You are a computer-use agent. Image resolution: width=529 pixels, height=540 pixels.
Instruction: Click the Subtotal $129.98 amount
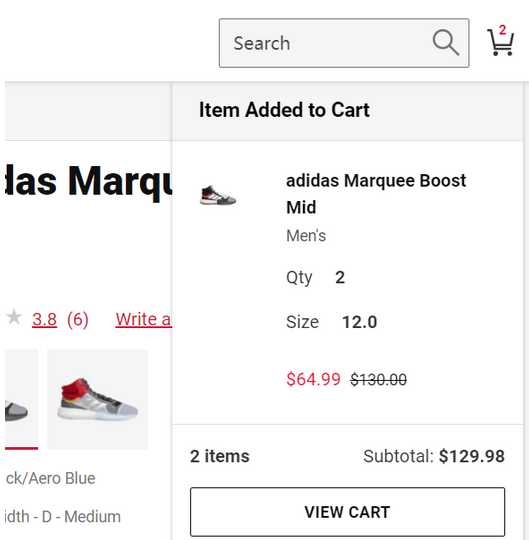point(471,456)
